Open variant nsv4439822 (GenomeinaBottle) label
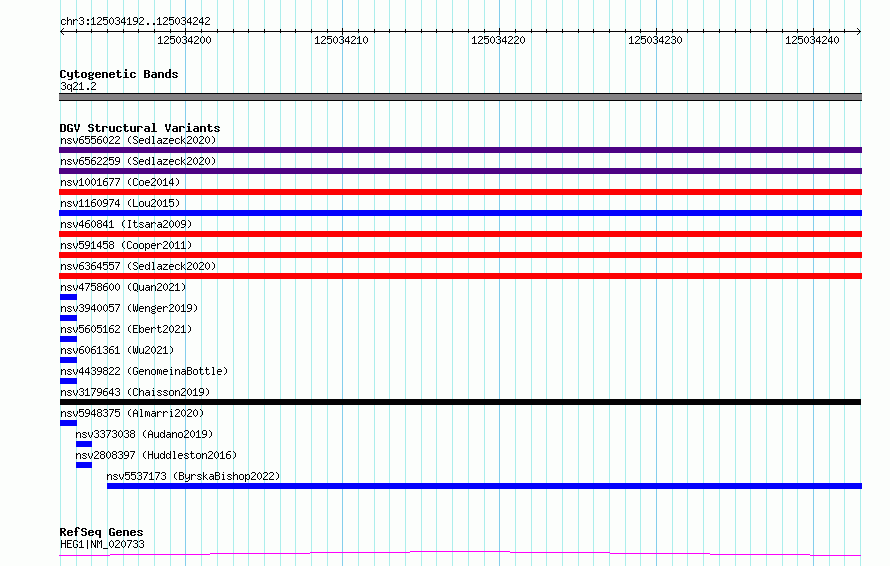Image resolution: width=890 pixels, height=566 pixels. click(144, 371)
